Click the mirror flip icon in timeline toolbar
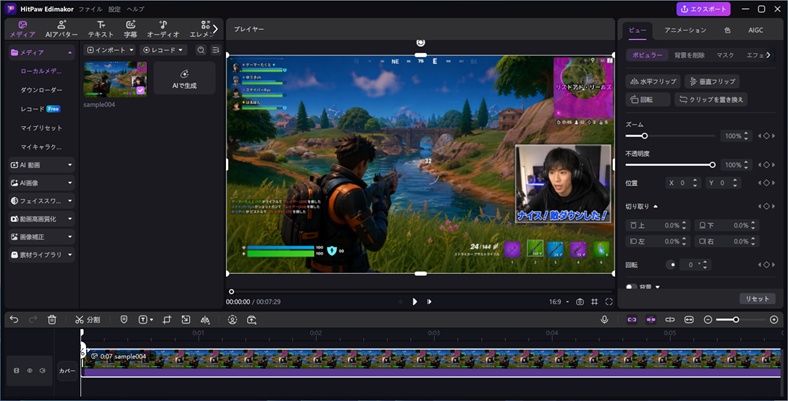788x401 pixels. point(205,320)
